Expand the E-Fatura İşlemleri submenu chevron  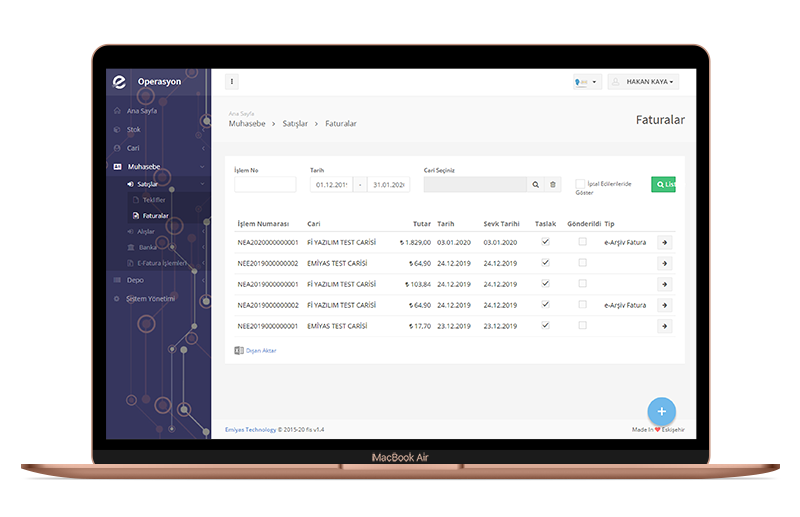pos(203,263)
